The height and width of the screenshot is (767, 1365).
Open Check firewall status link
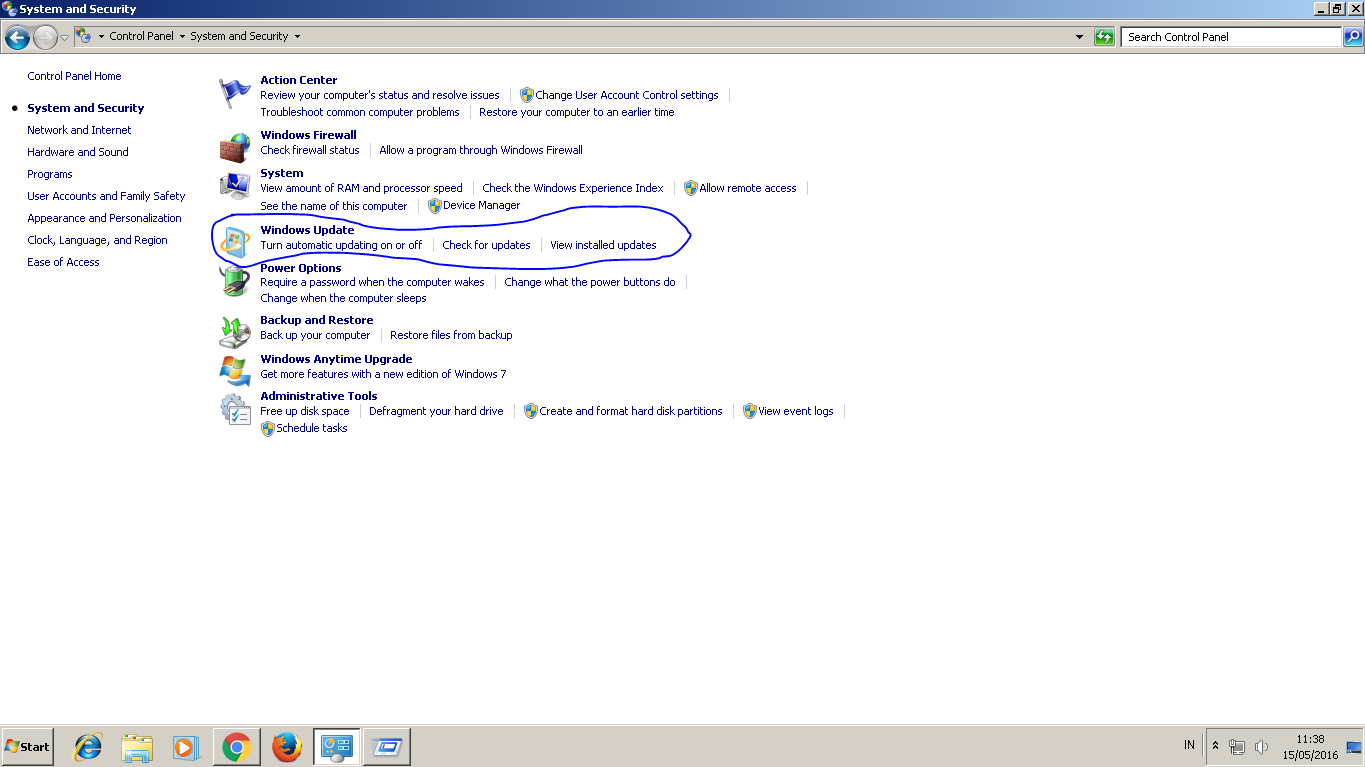coord(310,150)
